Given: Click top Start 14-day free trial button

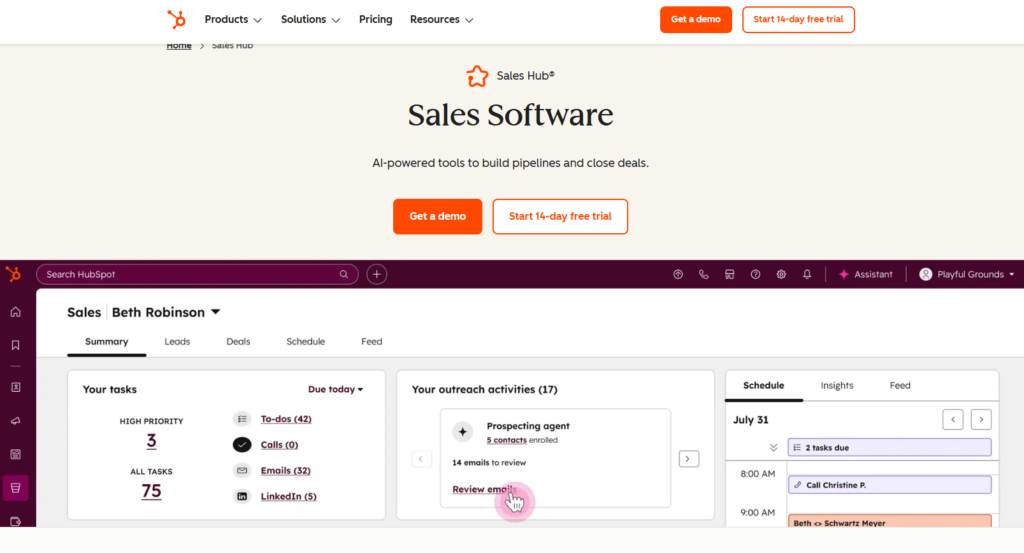Looking at the screenshot, I should pos(798,20).
